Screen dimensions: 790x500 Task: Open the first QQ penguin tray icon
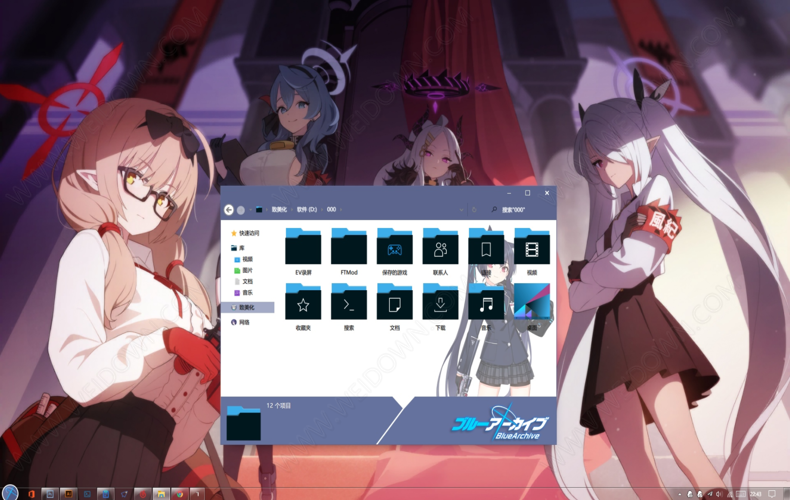click(x=690, y=494)
